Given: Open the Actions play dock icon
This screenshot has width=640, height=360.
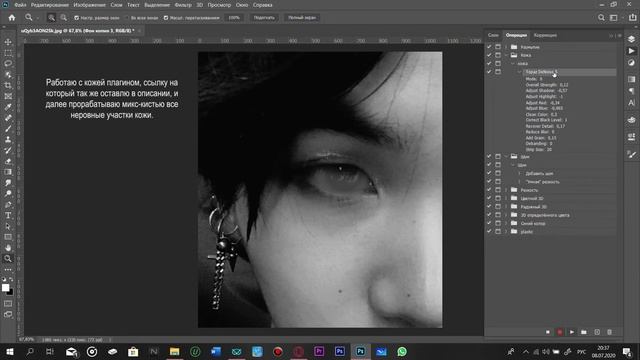Looking at the screenshot, I should 631,51.
